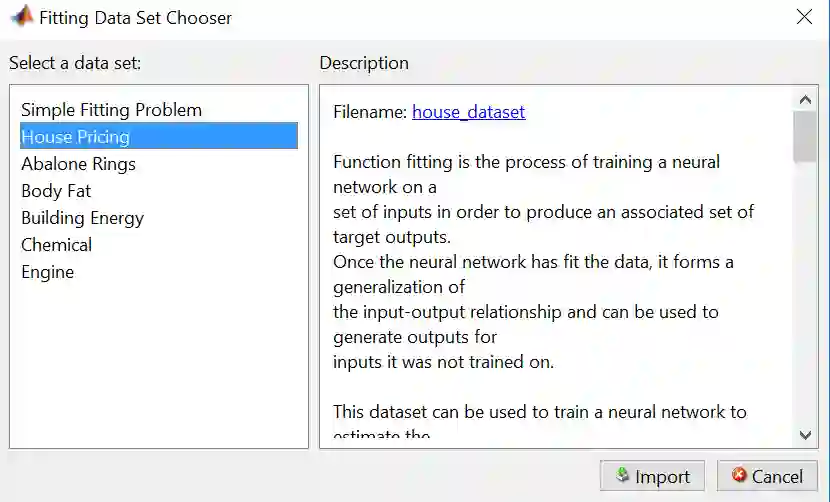Click the MATLAB logo in the title bar
Image resolution: width=830 pixels, height=502 pixels.
[x=21, y=17]
